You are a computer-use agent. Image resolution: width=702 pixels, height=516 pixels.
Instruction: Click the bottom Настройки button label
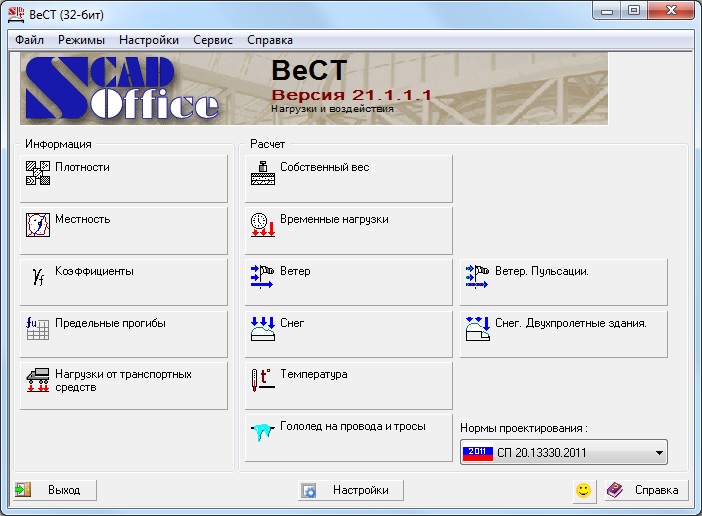point(361,490)
